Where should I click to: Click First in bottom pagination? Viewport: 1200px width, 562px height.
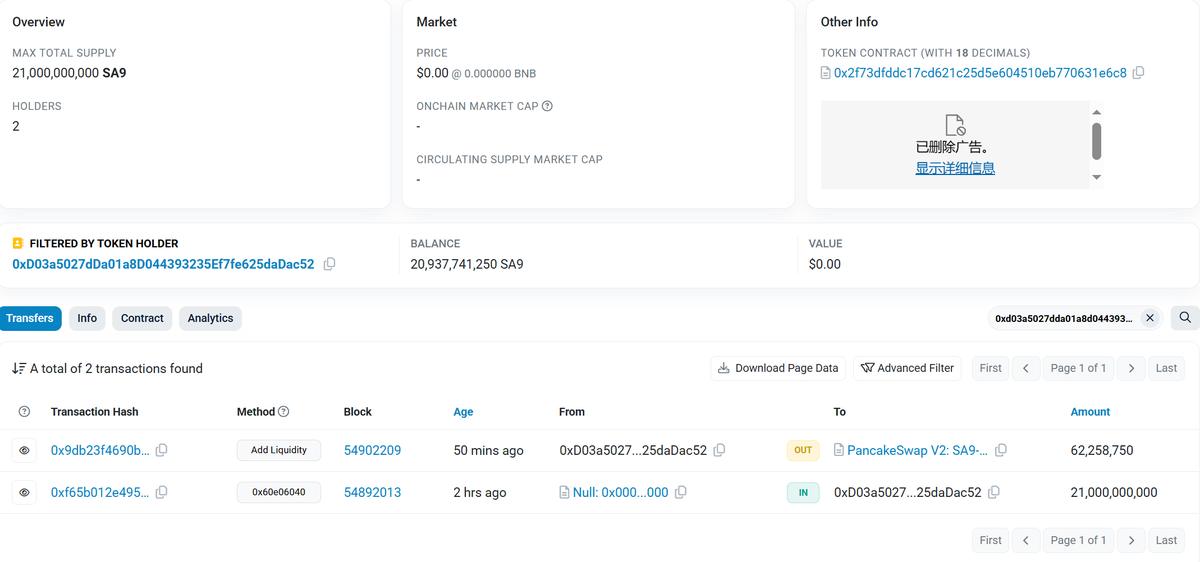990,540
